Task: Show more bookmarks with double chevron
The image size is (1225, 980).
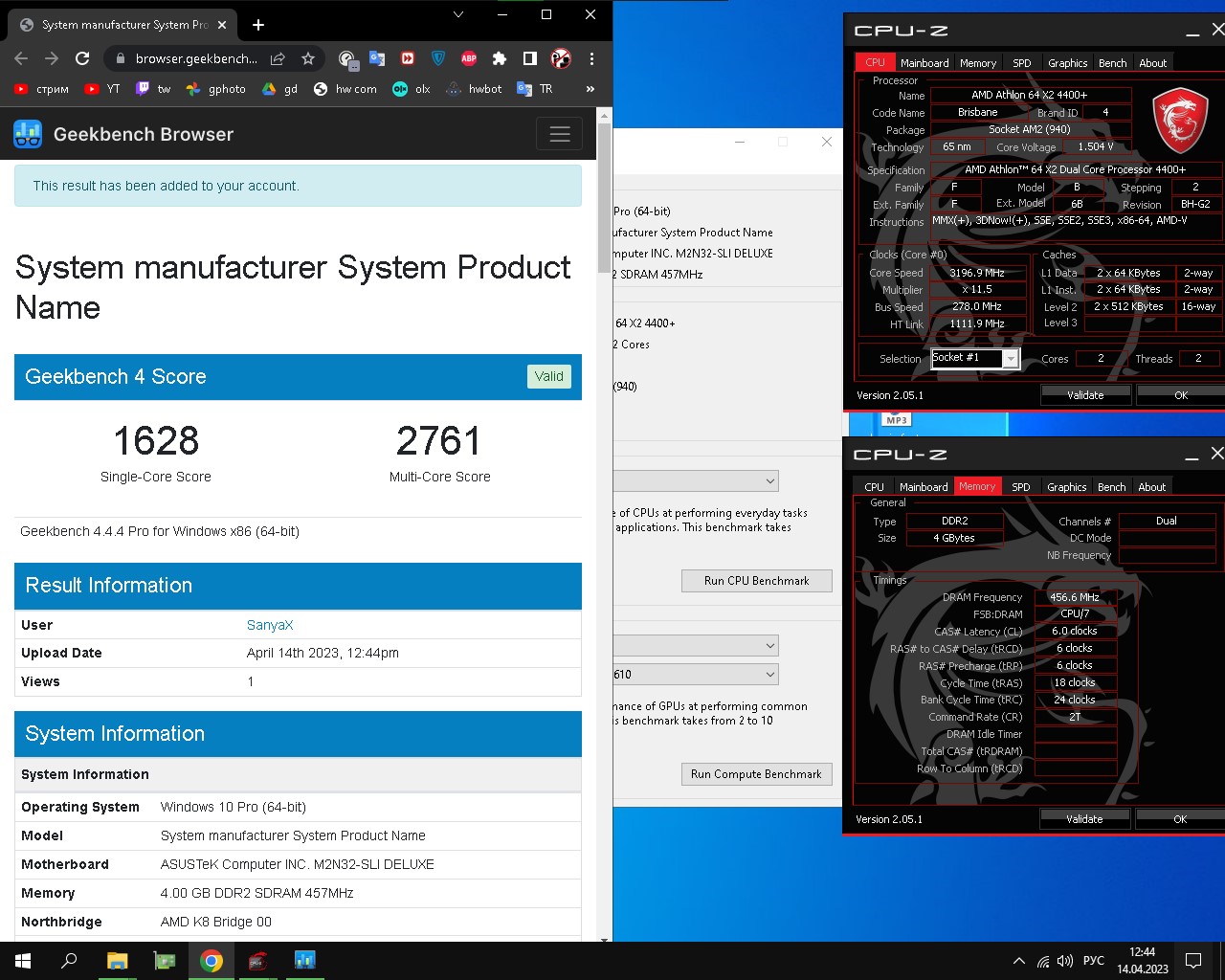Action: click(x=590, y=89)
